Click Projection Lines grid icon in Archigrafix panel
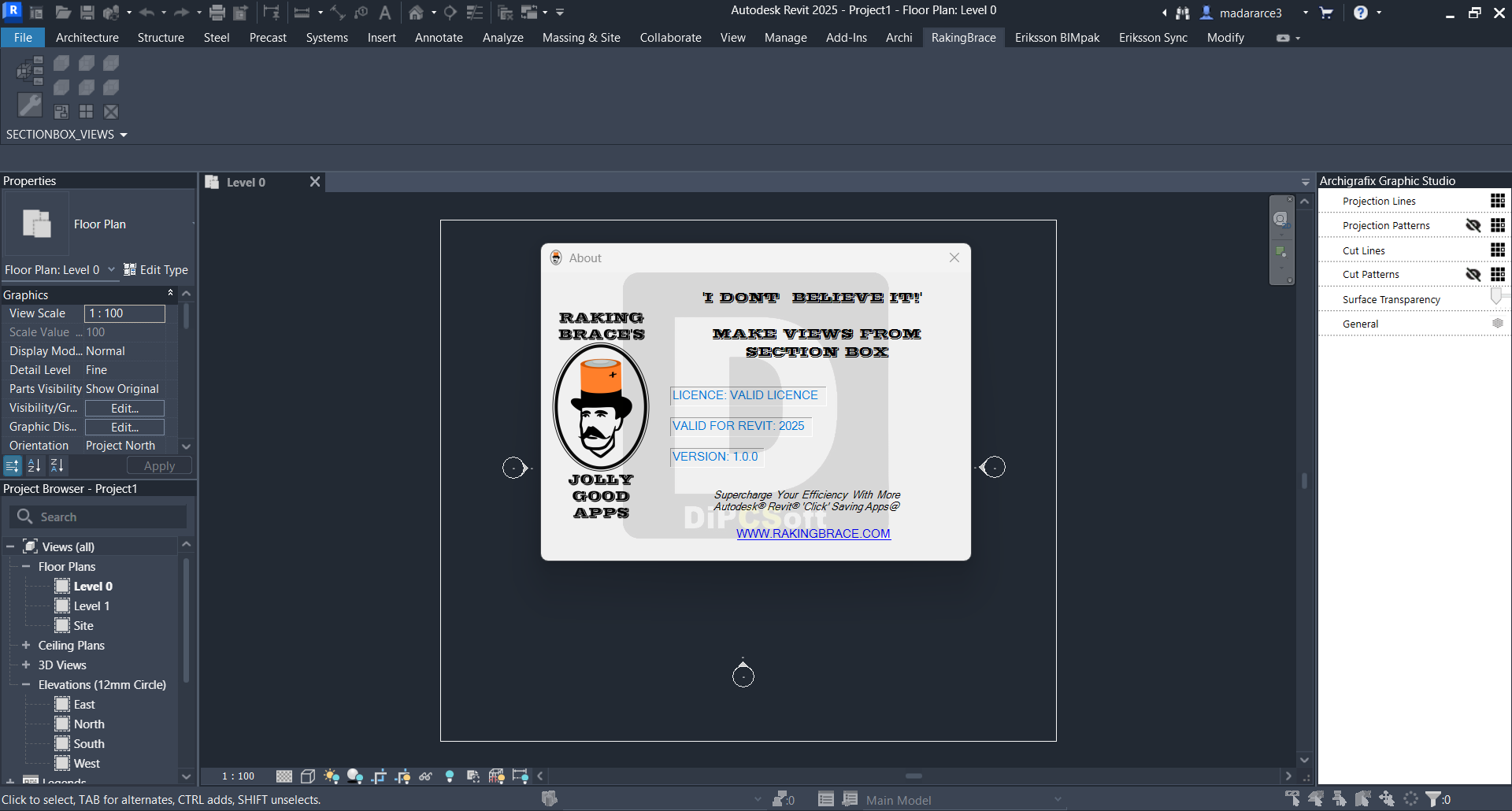The width and height of the screenshot is (1512, 811). [x=1498, y=202]
